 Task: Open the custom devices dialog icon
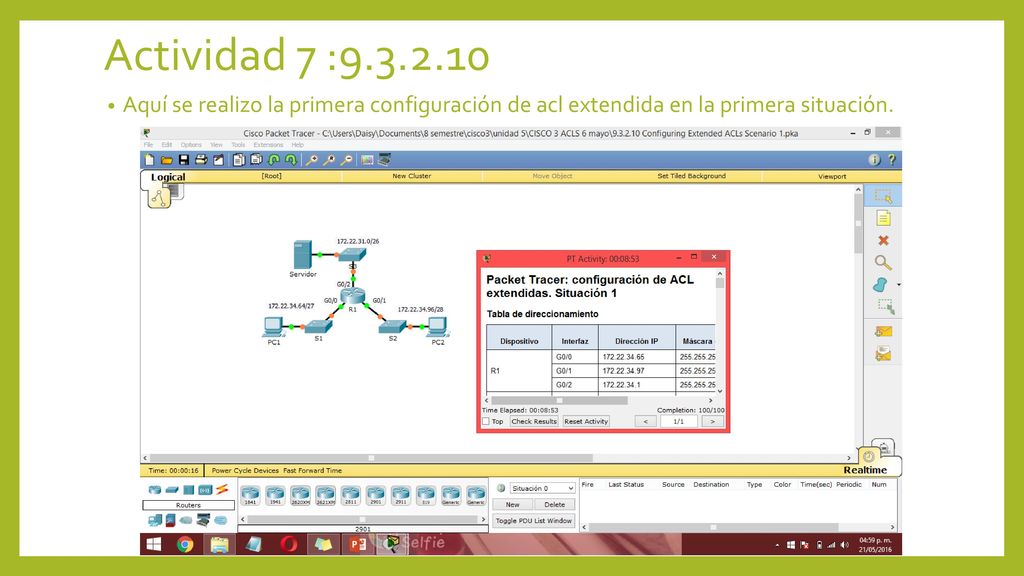coord(385,160)
